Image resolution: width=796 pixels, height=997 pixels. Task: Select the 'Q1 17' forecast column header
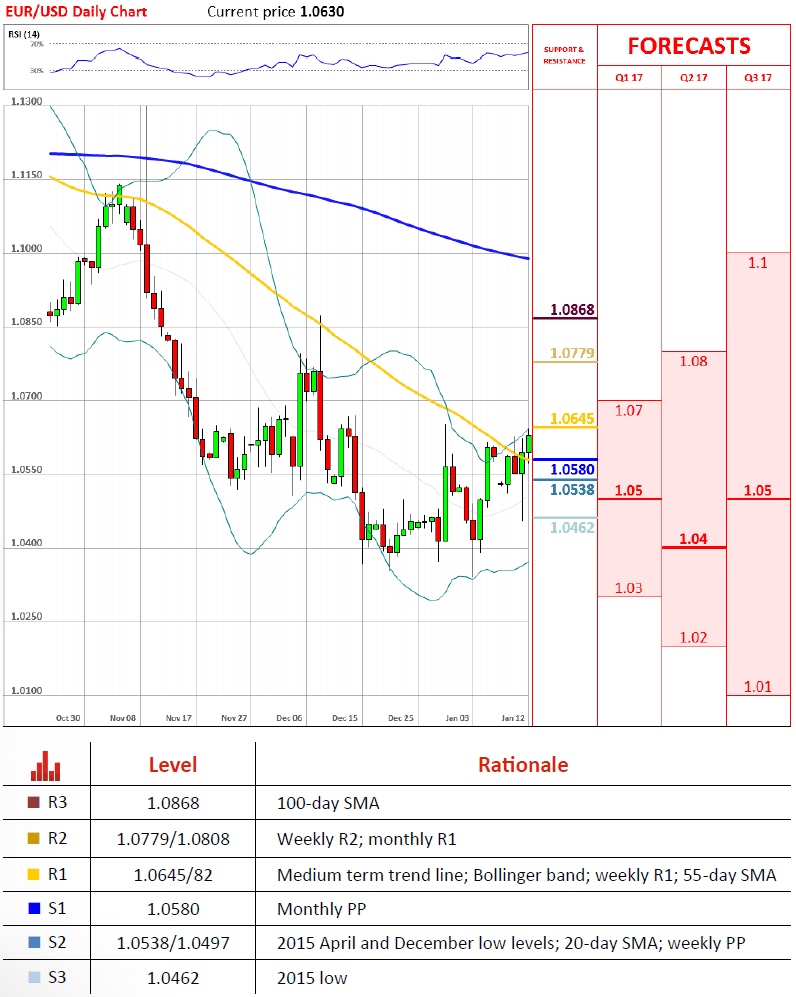(x=629, y=78)
